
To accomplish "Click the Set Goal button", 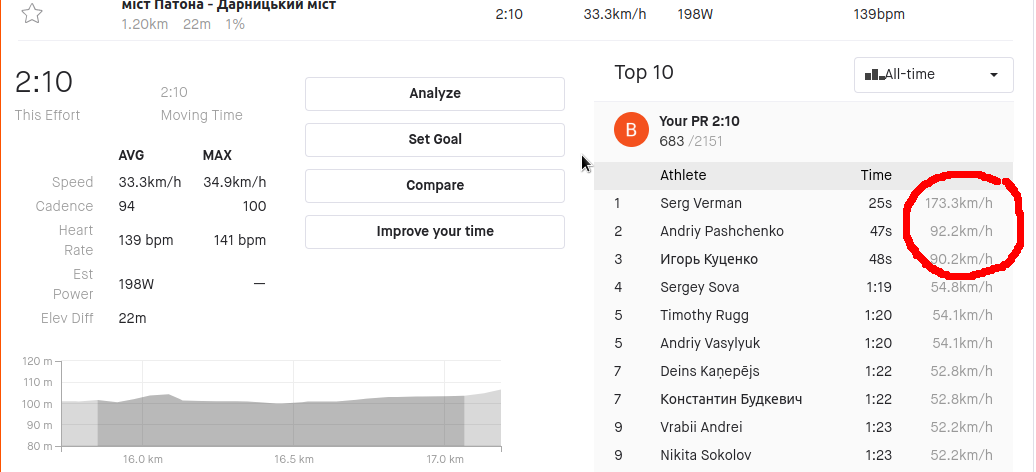I will pos(435,139).
